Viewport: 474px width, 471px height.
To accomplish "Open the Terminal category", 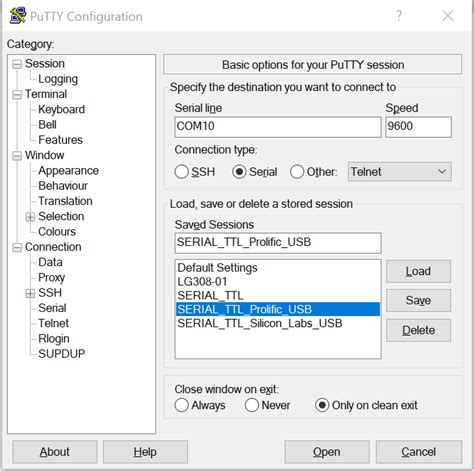I will click(46, 94).
